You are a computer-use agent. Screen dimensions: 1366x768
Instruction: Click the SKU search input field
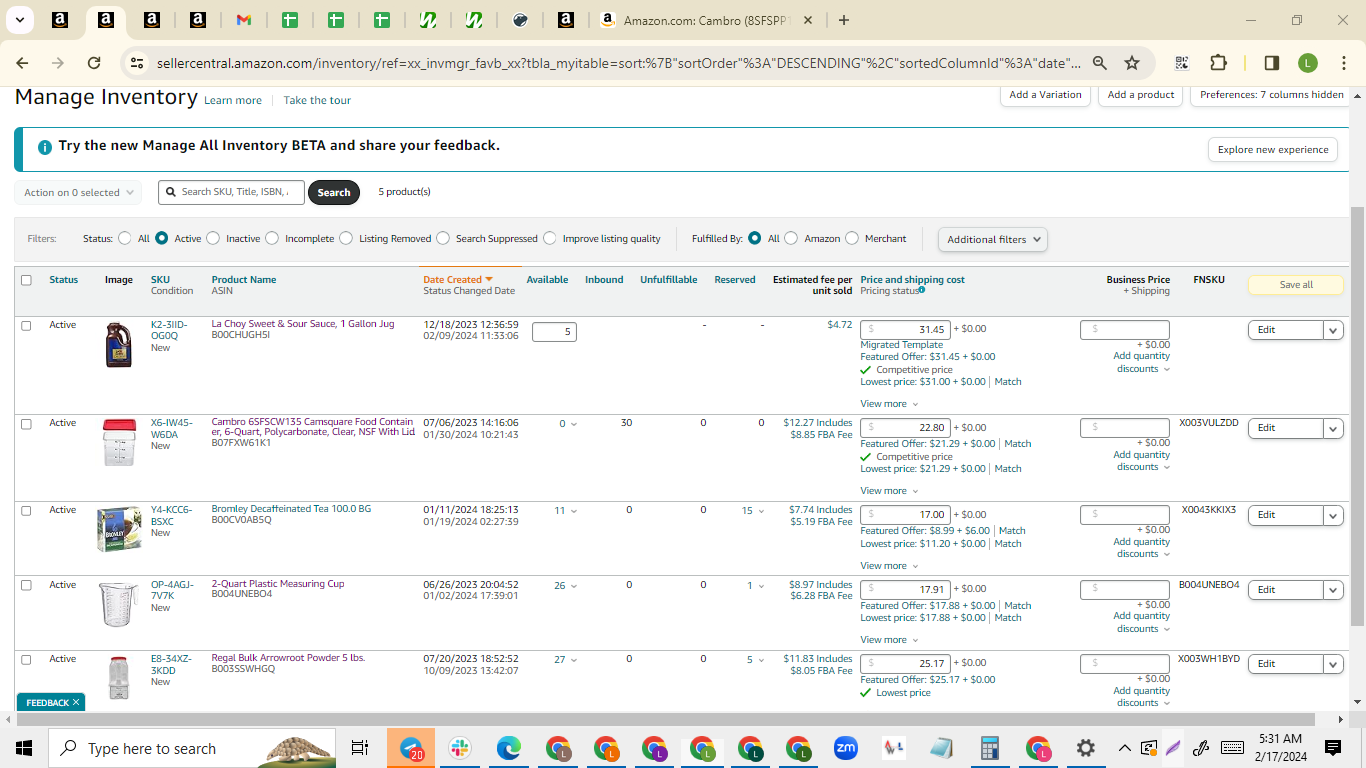coord(231,192)
